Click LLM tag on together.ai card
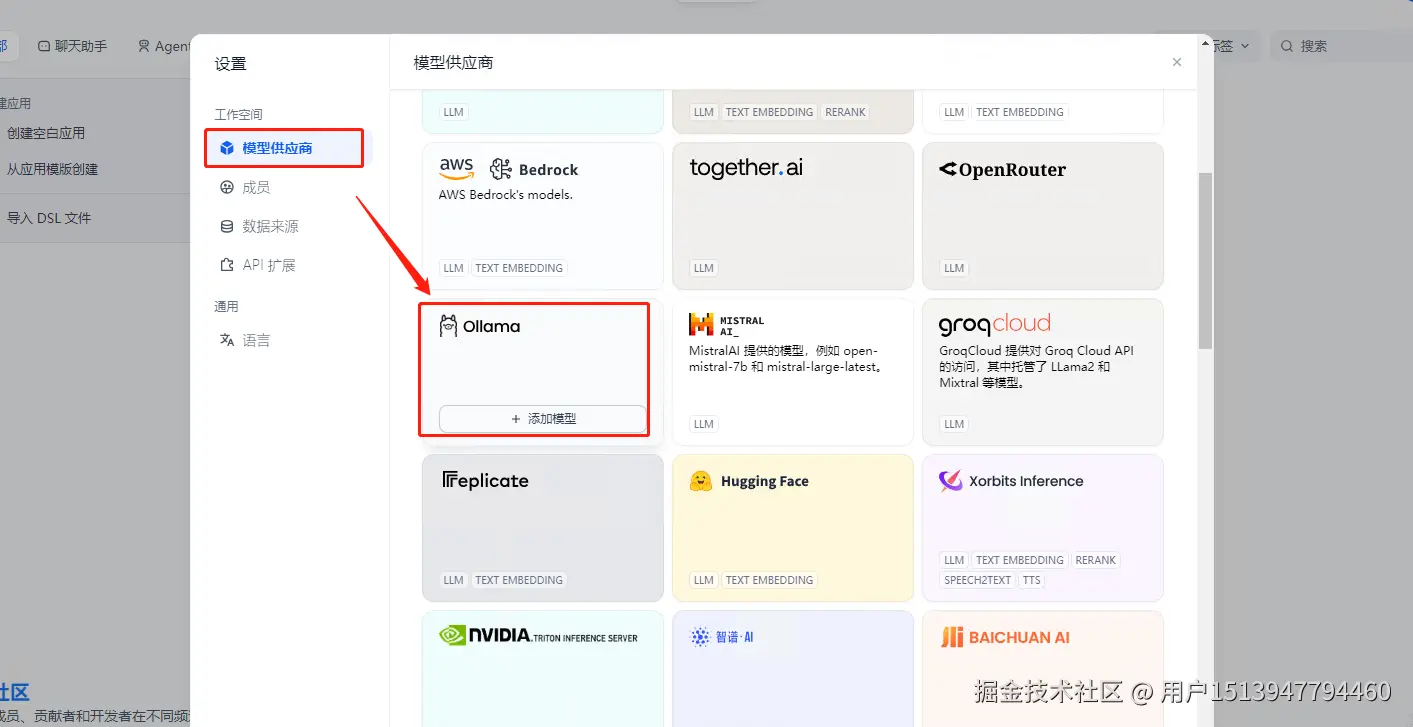This screenshot has height=727, width=1413. pos(704,268)
